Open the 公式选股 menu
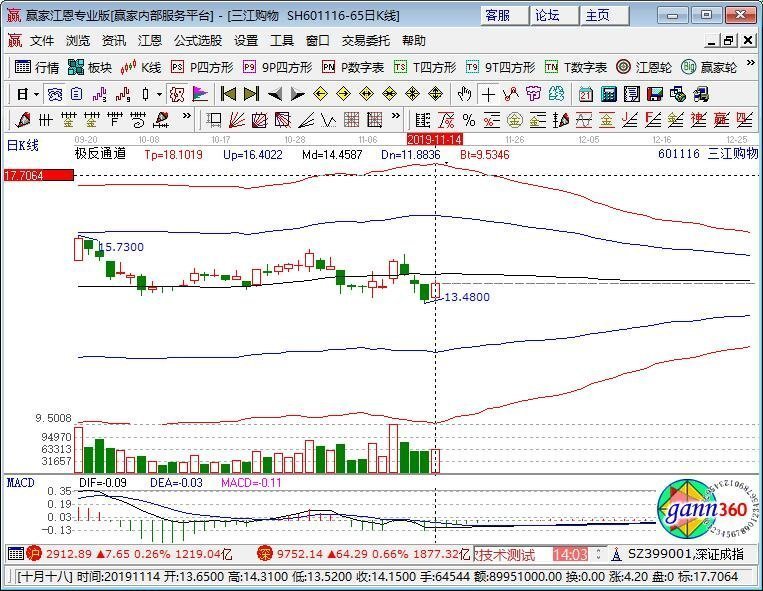 [x=198, y=40]
